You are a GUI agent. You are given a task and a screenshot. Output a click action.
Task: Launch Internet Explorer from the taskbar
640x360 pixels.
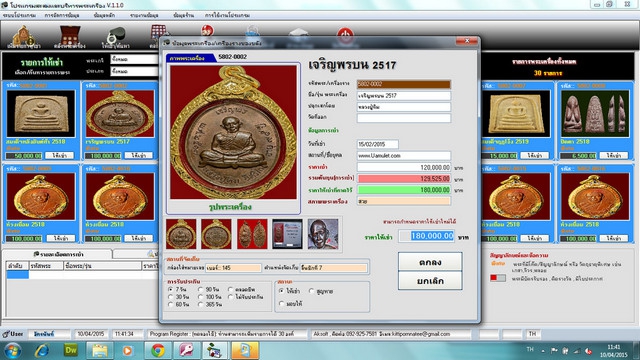coord(42,351)
